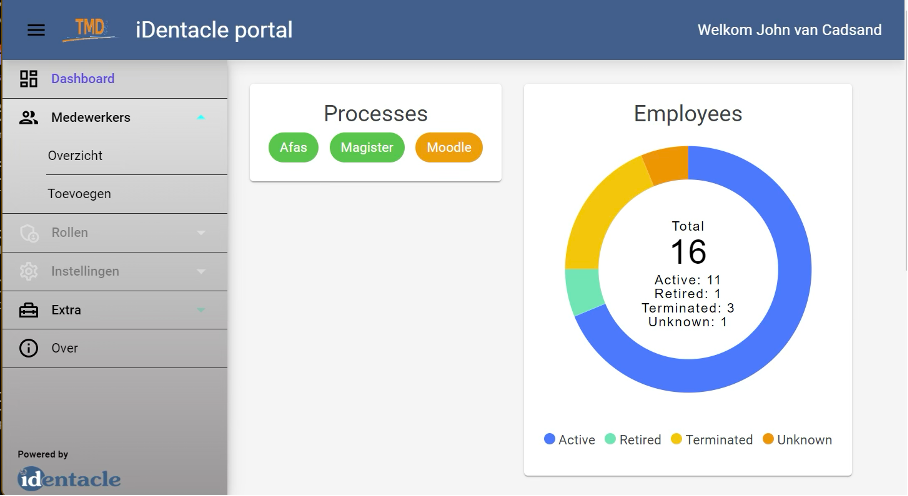Click the Instellingen gear icon

pos(28,271)
